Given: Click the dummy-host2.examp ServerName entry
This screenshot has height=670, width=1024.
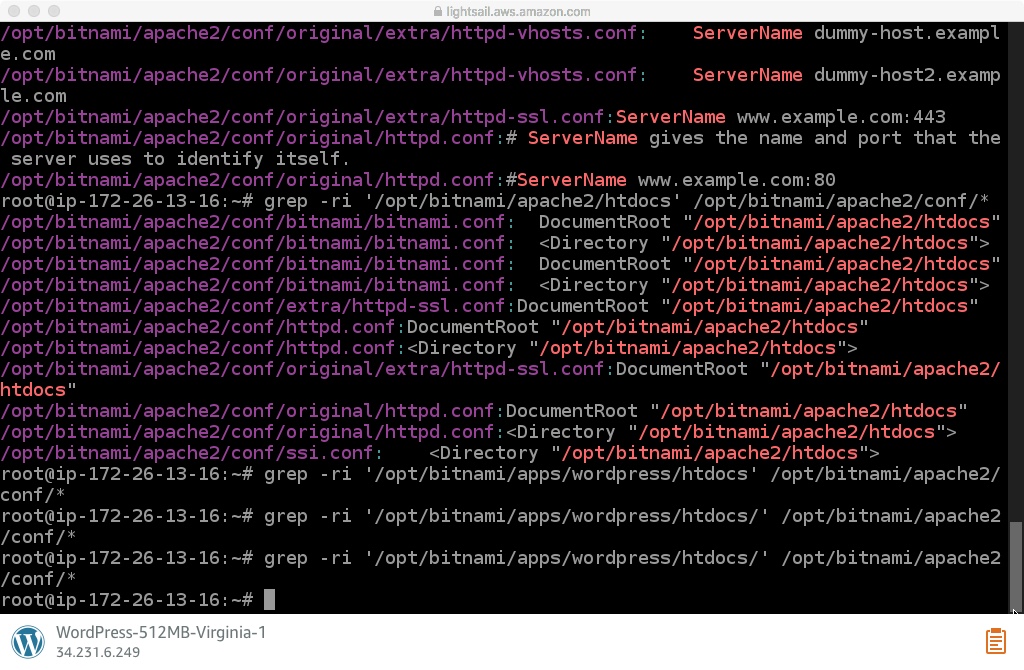Looking at the screenshot, I should point(906,75).
